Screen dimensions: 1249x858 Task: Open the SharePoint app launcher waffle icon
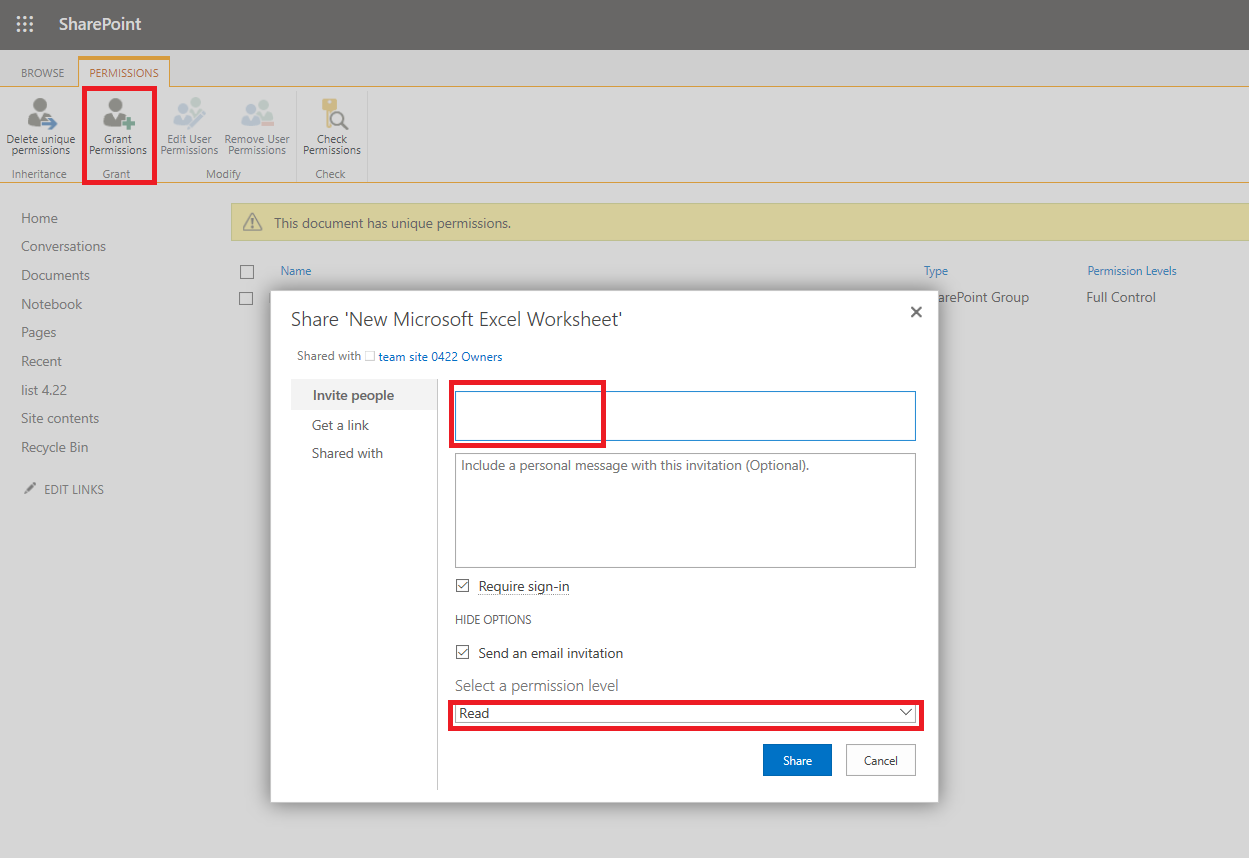tap(24, 24)
